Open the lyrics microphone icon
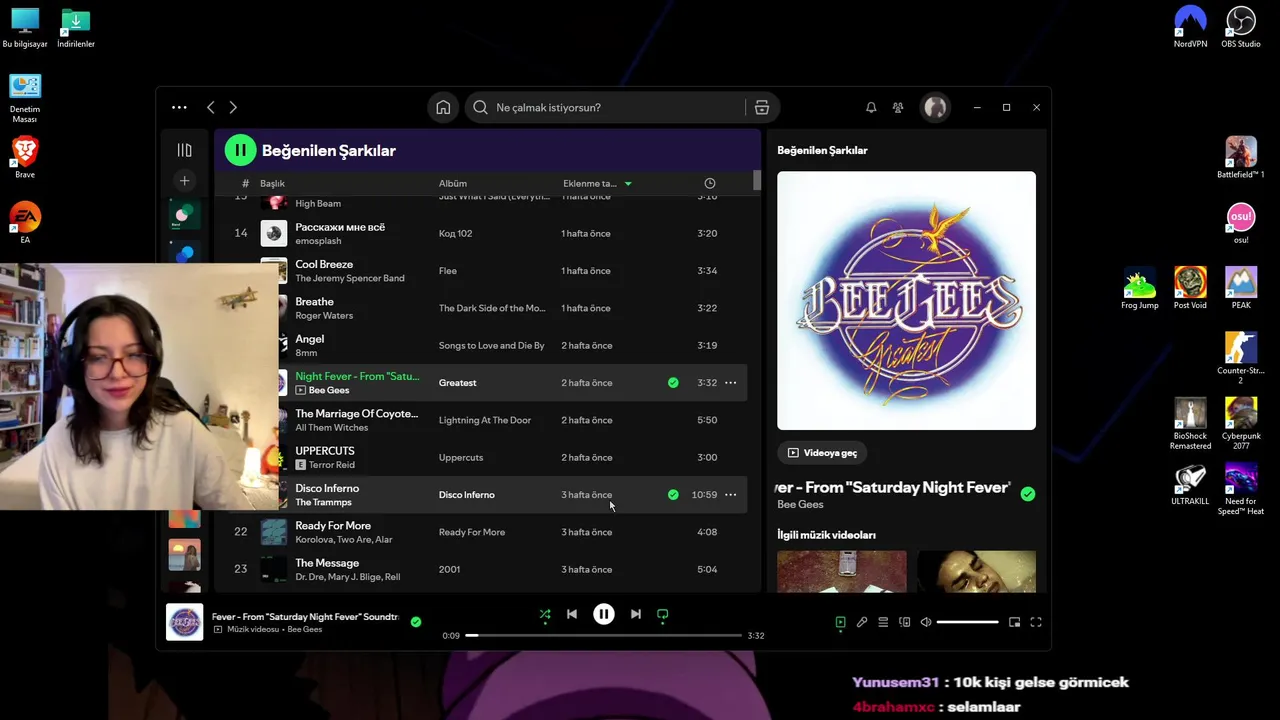1280x720 pixels. pyautogui.click(x=862, y=622)
